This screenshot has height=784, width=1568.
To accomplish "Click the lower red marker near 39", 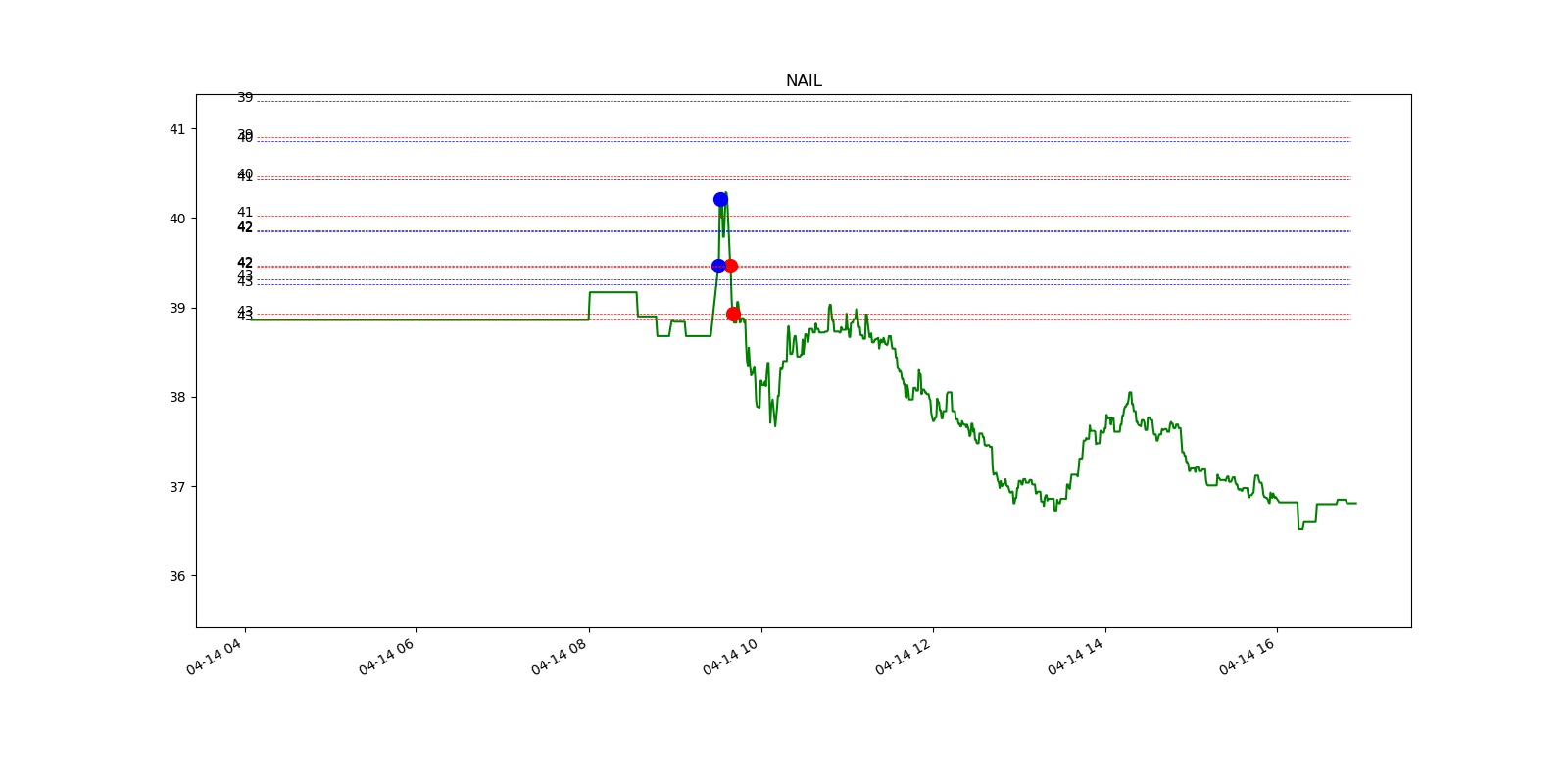I will point(733,314).
